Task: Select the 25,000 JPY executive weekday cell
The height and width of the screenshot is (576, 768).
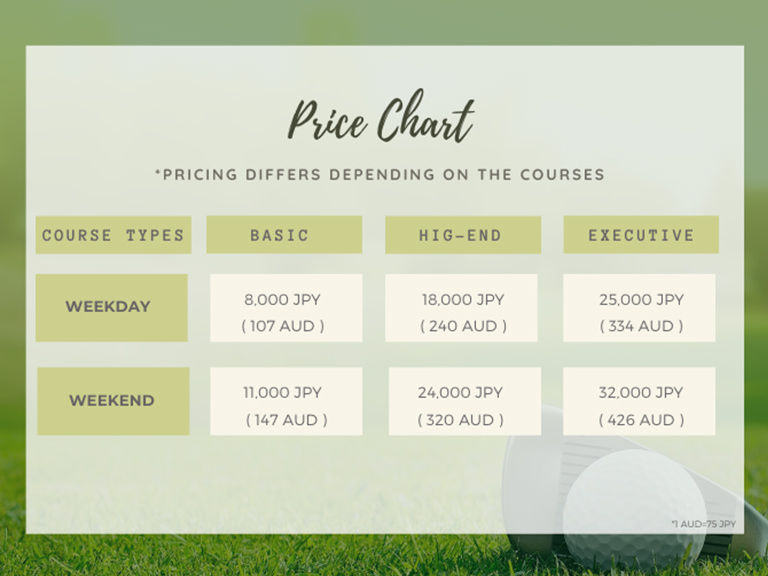Action: (639, 308)
